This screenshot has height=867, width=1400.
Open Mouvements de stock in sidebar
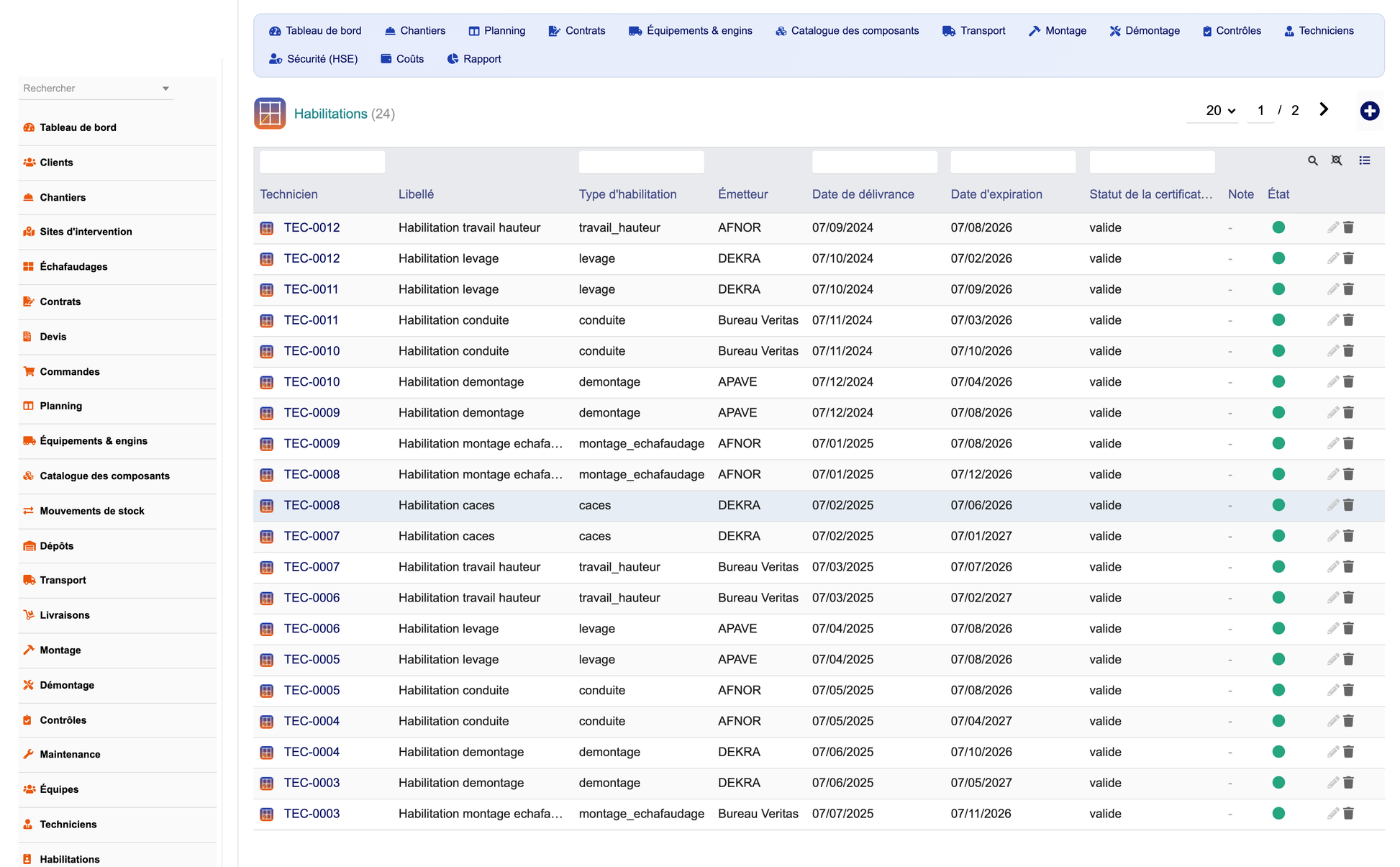point(92,511)
